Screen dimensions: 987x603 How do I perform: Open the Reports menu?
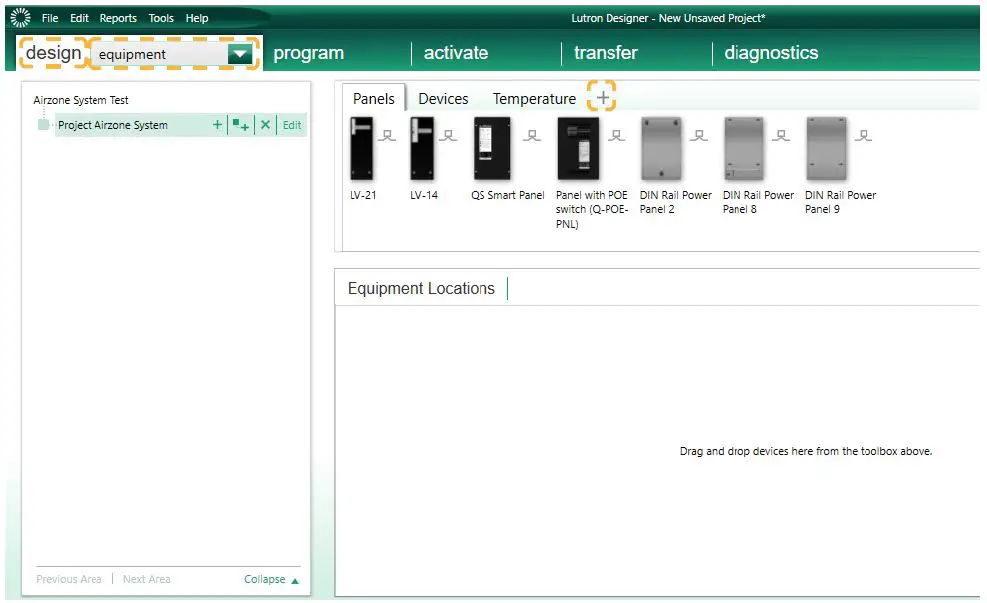[118, 17]
